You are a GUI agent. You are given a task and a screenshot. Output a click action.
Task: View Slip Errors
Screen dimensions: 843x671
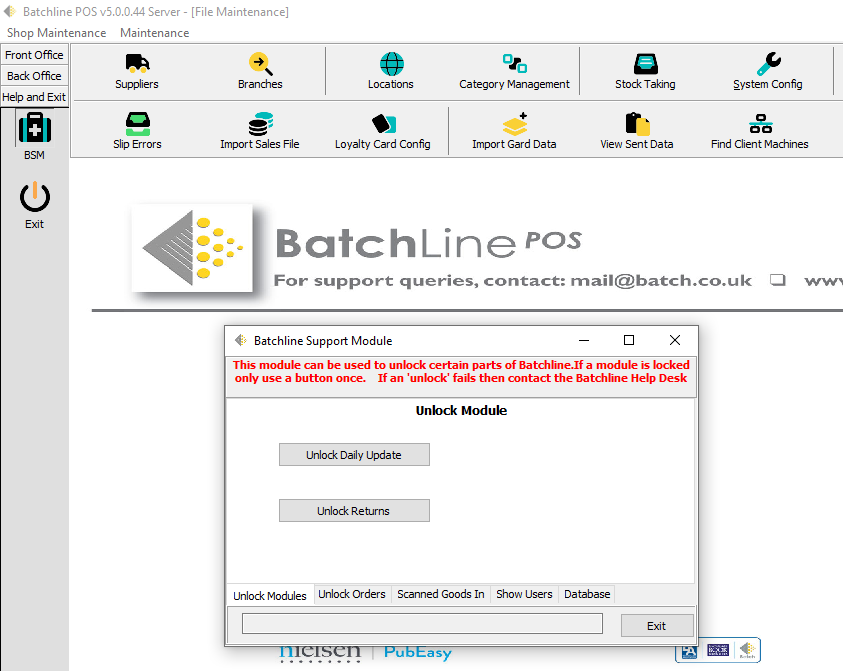(x=137, y=131)
